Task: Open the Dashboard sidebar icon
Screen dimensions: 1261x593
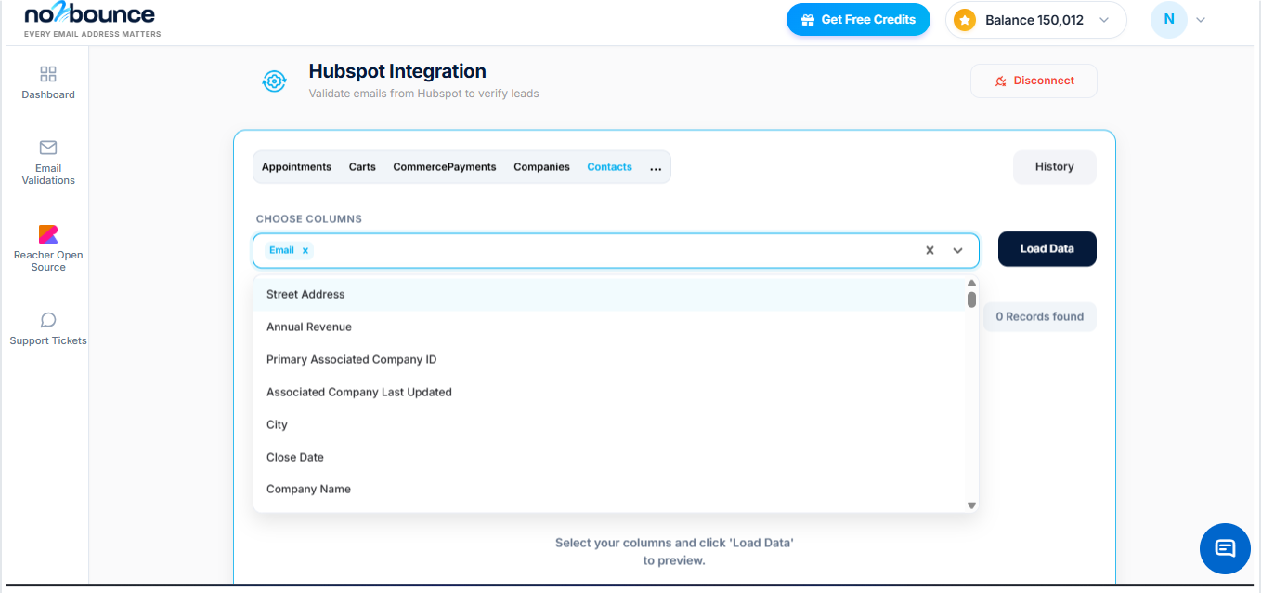Action: pos(48,74)
